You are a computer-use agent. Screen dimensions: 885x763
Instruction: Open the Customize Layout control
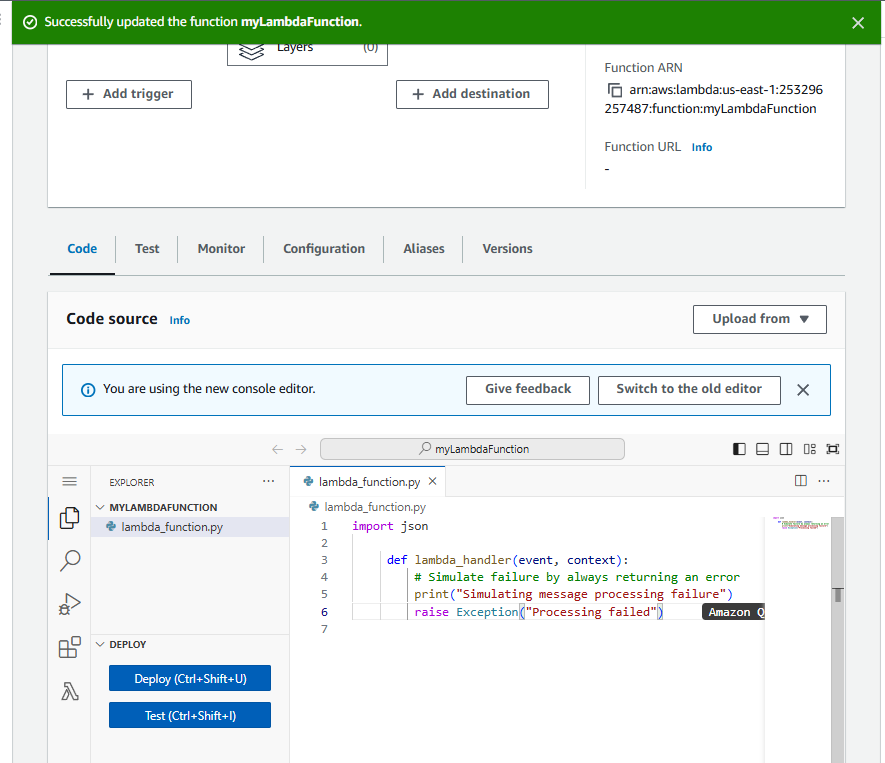point(809,448)
